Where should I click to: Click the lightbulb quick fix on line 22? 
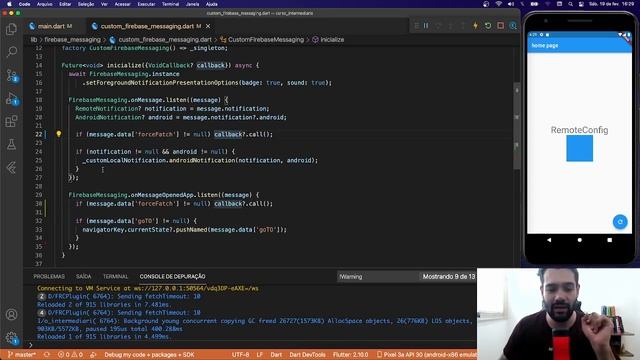(x=59, y=134)
